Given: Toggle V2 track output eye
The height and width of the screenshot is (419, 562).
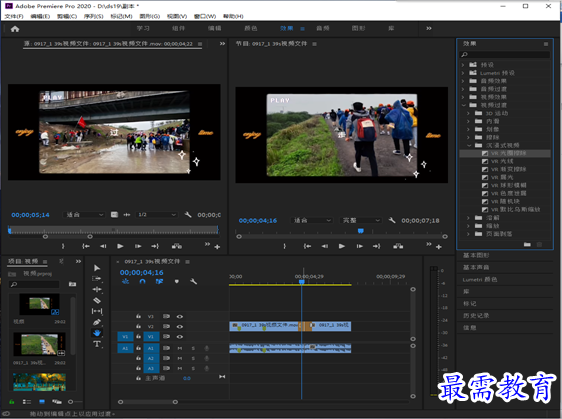Looking at the screenshot, I should click(180, 327).
